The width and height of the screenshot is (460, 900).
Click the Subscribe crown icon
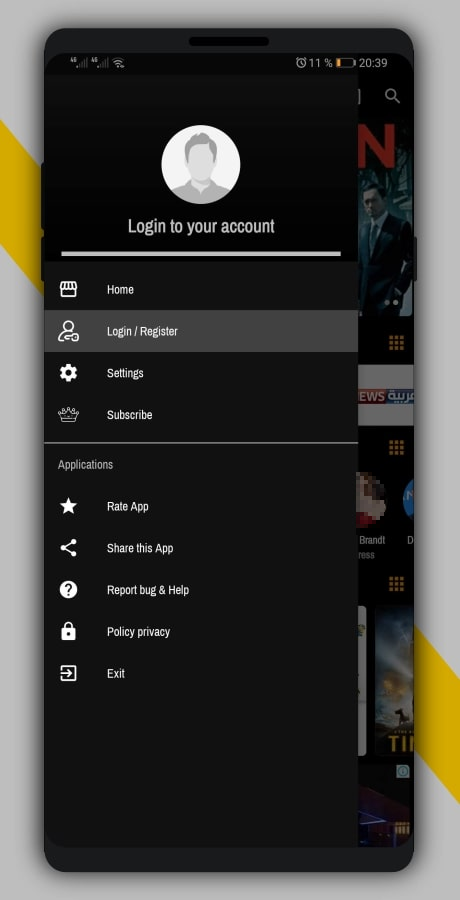[68, 414]
